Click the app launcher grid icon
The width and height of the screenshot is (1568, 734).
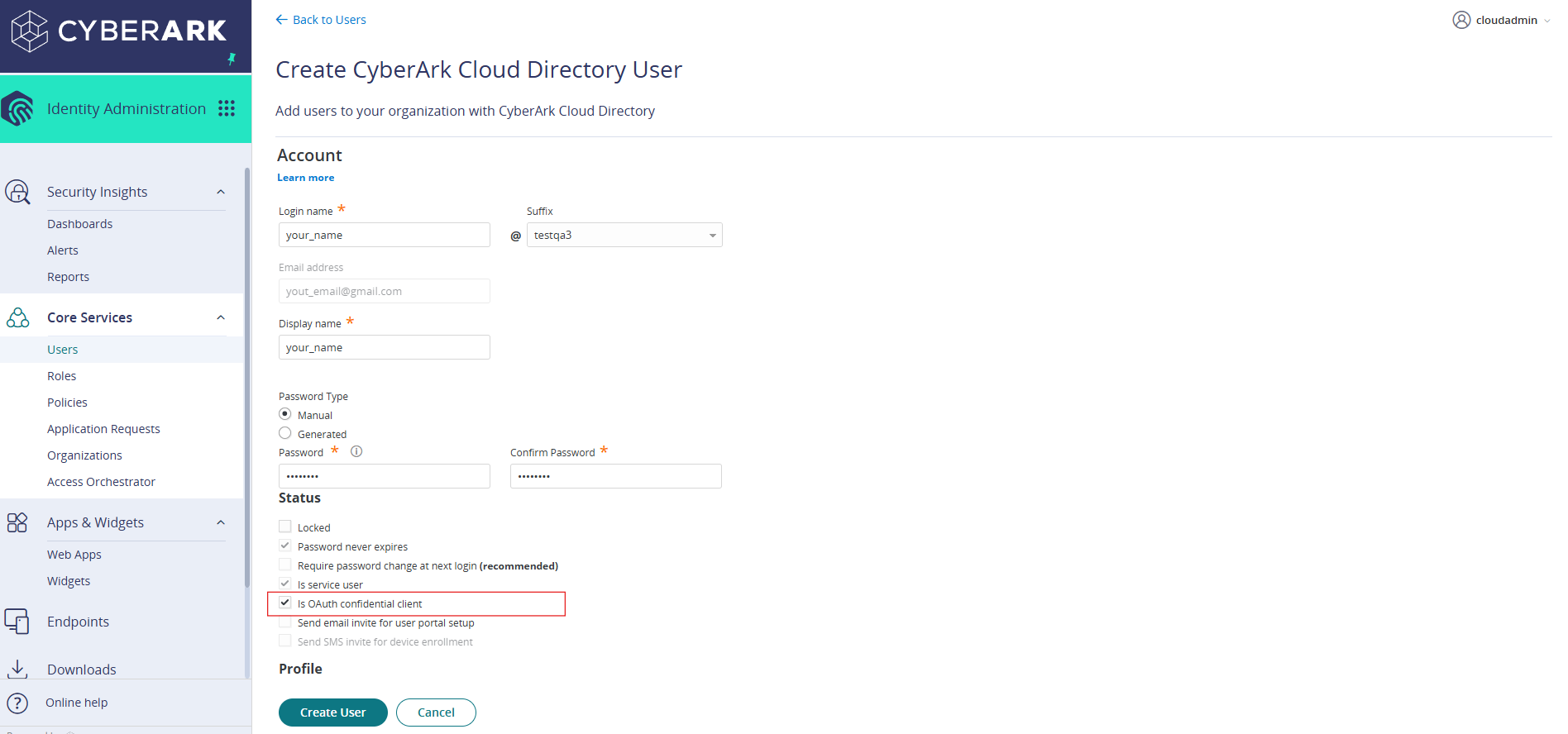[227, 108]
